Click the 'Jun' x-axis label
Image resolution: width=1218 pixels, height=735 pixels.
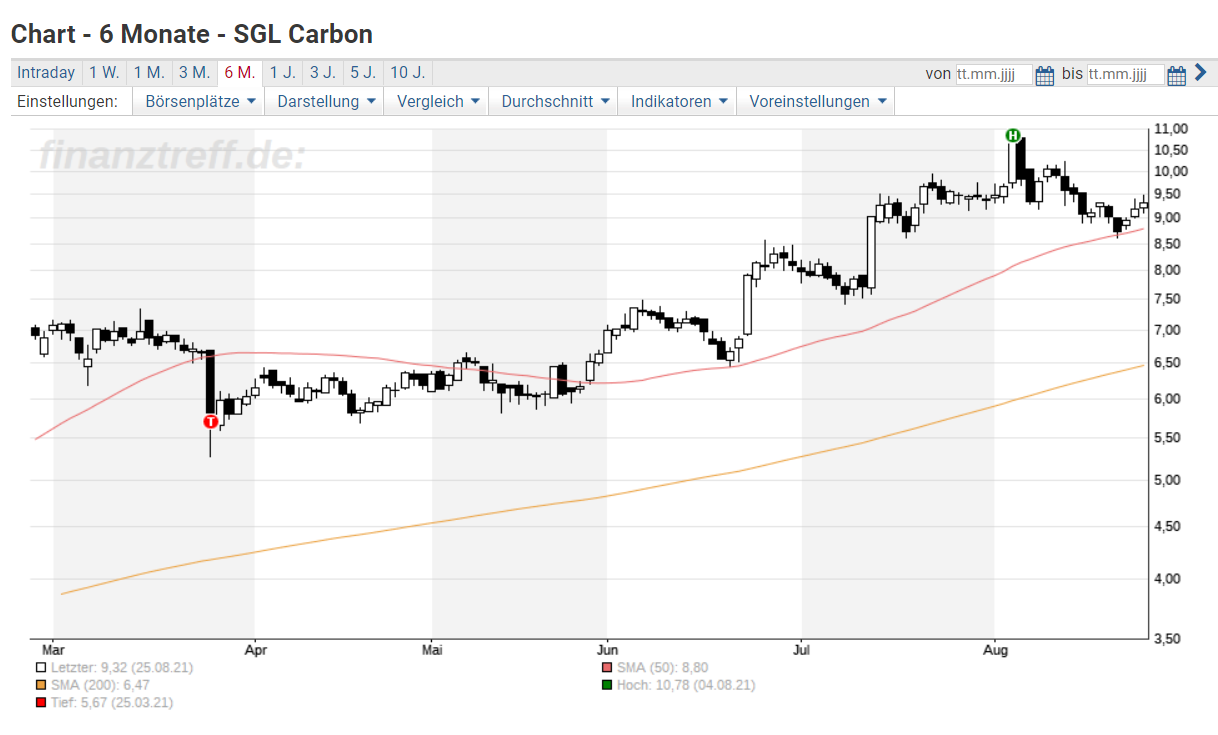tap(606, 650)
